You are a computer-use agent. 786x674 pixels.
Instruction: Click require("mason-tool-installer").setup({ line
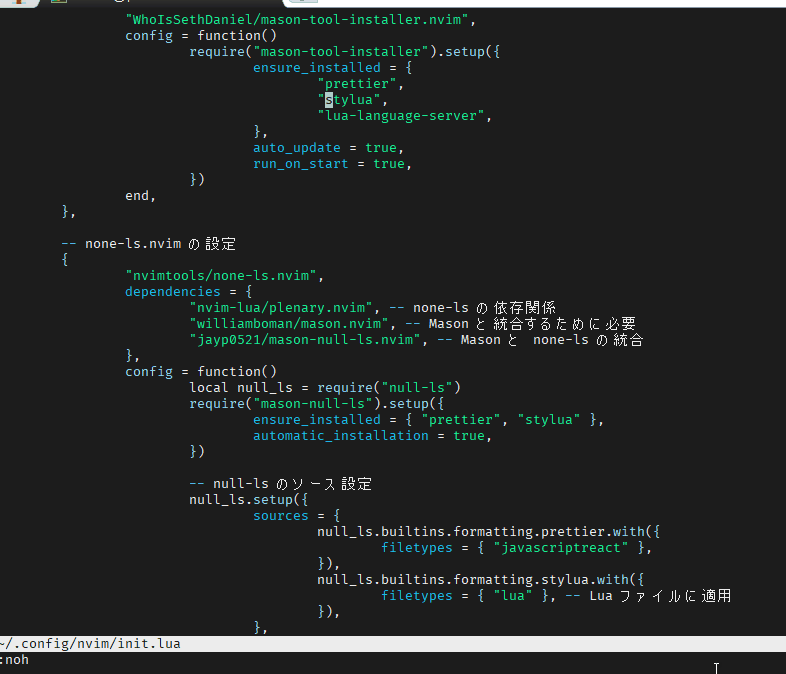coord(344,52)
